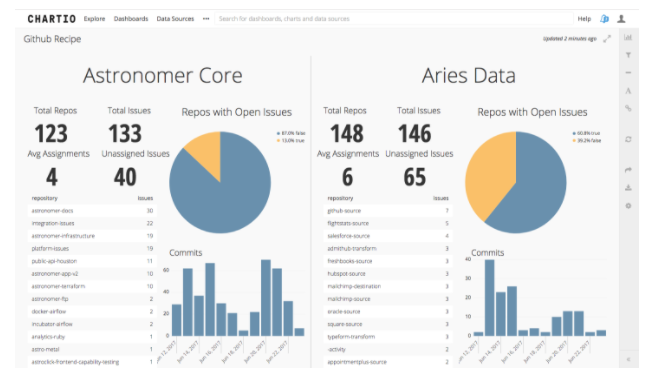Select the mailchimp-source row
This screenshot has height=380, width=648.
tap(388, 299)
